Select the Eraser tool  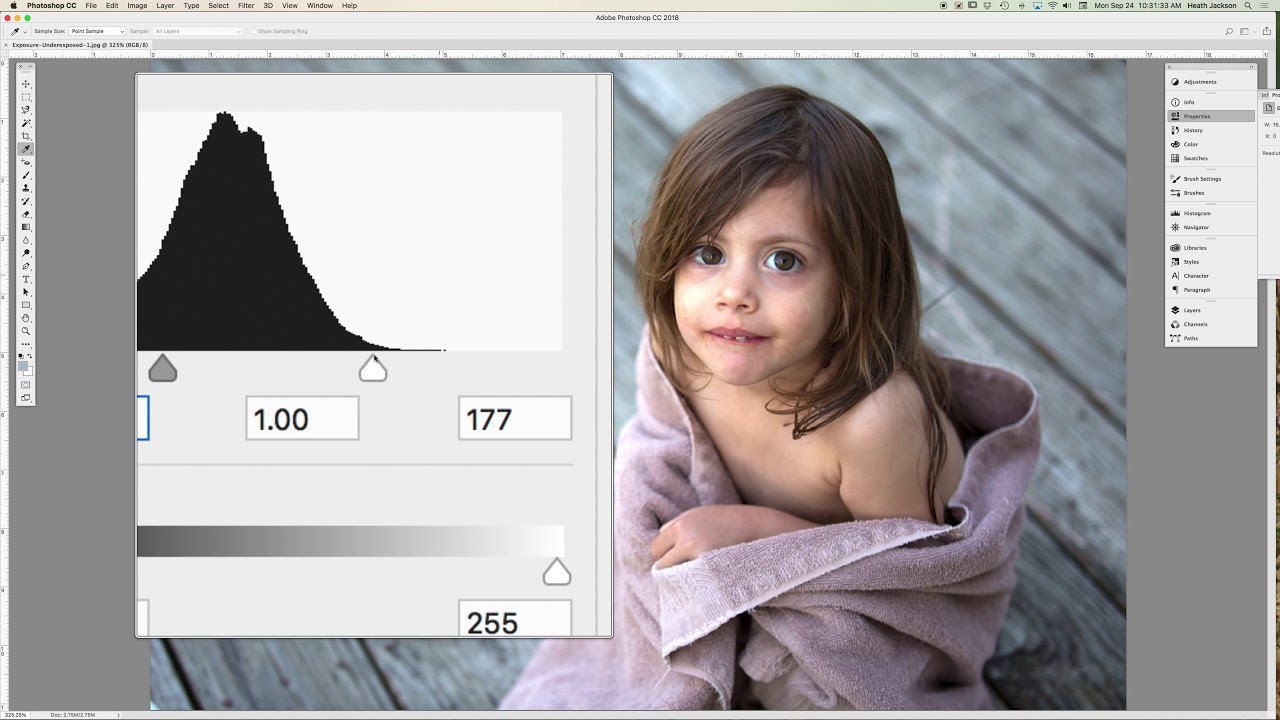click(26, 214)
